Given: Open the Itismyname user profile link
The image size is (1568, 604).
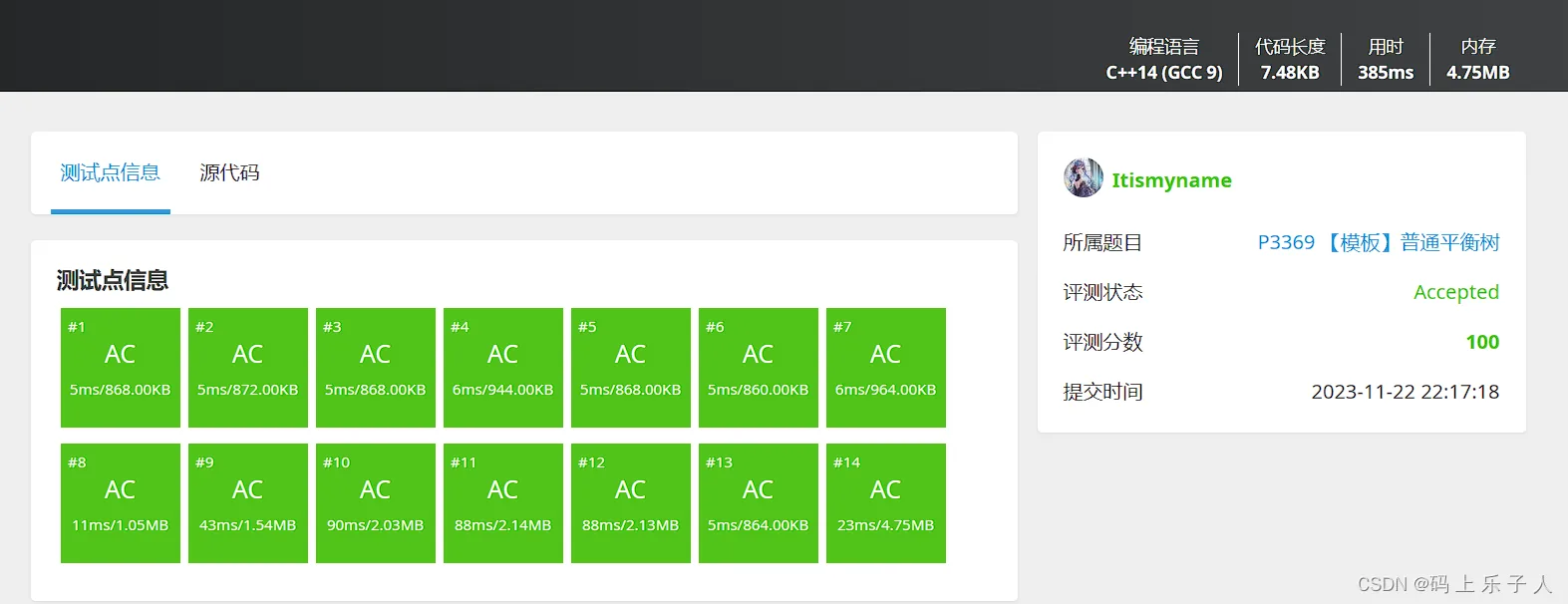Looking at the screenshot, I should coord(1171,180).
